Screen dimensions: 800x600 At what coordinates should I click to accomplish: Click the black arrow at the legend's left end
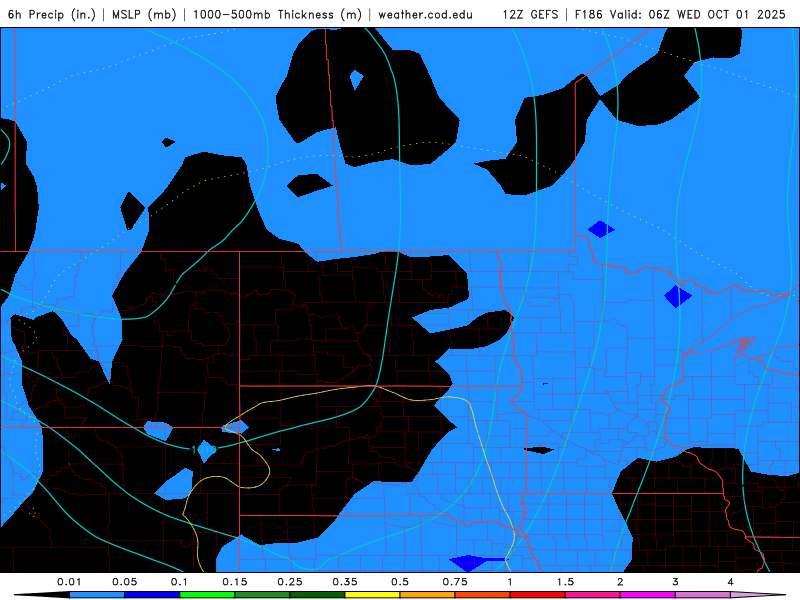point(42,595)
